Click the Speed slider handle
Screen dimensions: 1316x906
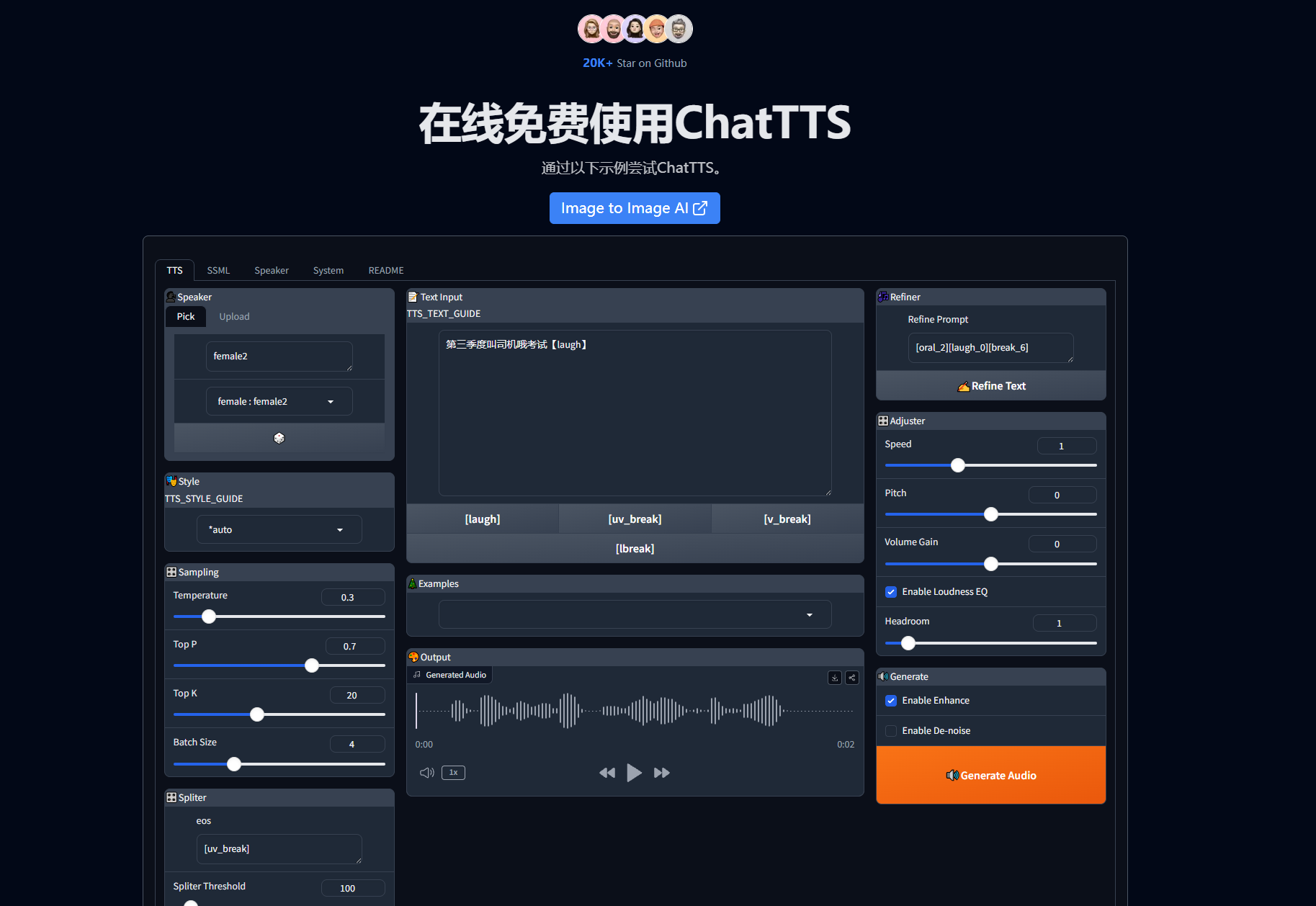click(x=958, y=465)
